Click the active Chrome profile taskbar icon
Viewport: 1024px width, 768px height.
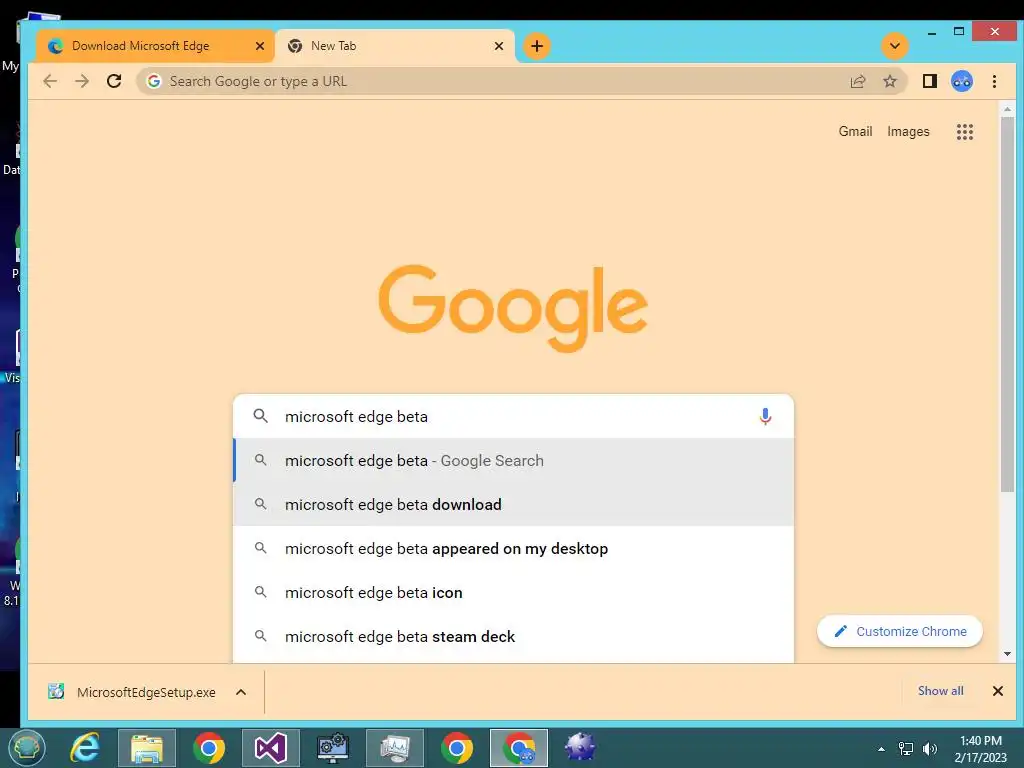point(519,748)
